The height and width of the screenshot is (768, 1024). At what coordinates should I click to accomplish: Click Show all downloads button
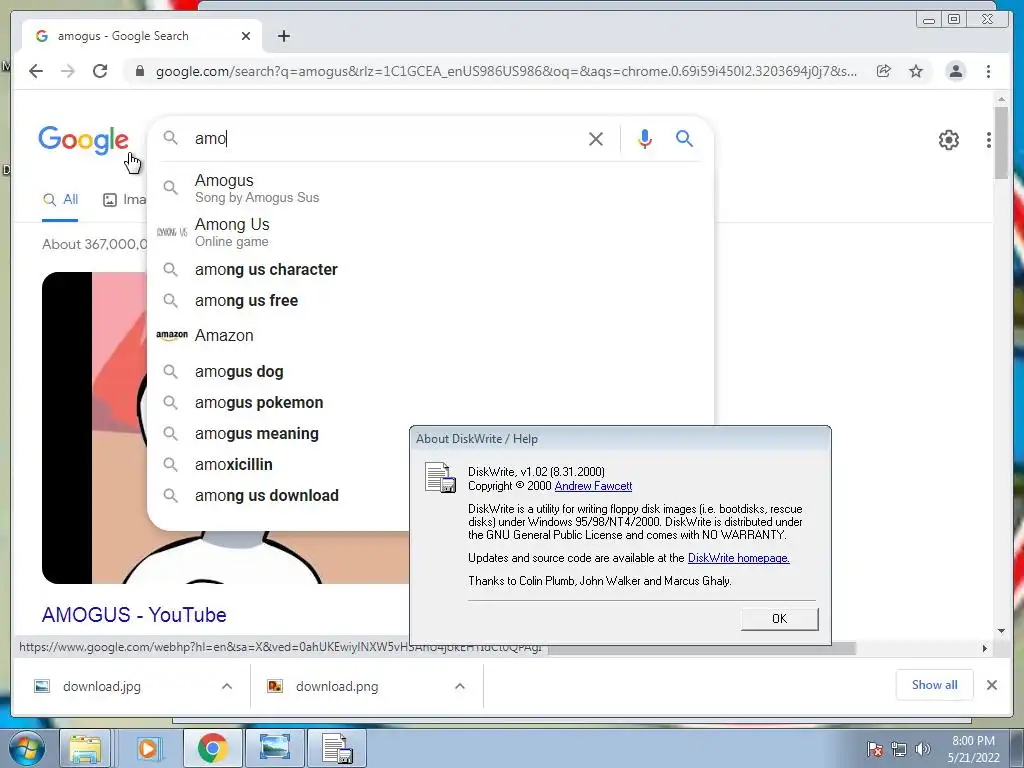point(935,684)
